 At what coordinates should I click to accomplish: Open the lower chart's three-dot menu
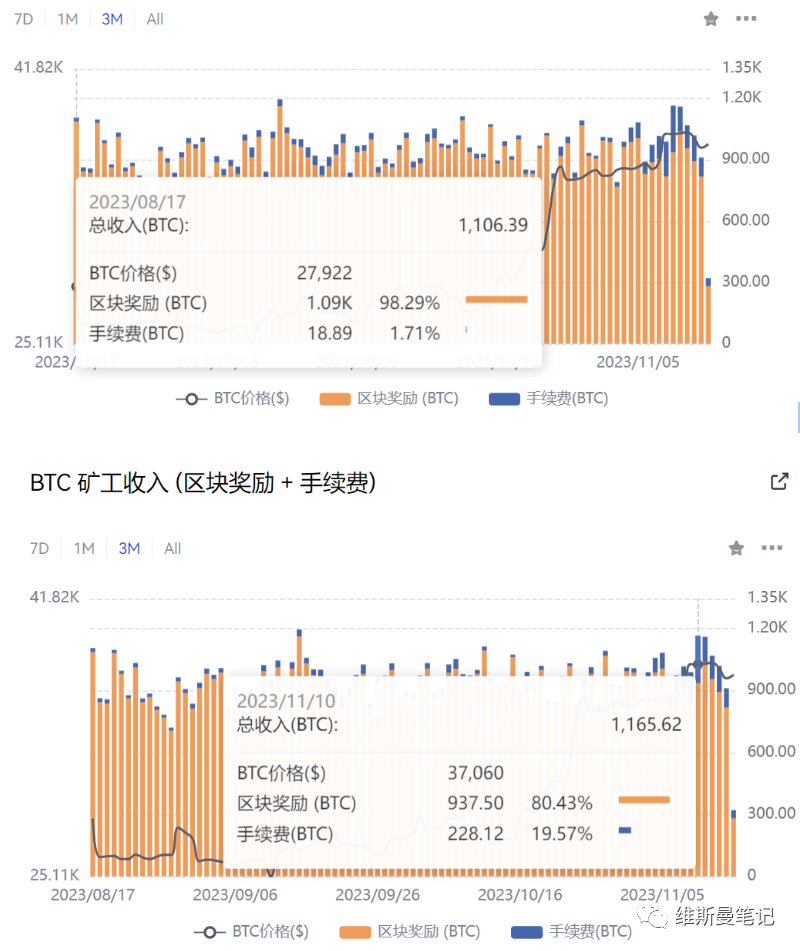[772, 548]
